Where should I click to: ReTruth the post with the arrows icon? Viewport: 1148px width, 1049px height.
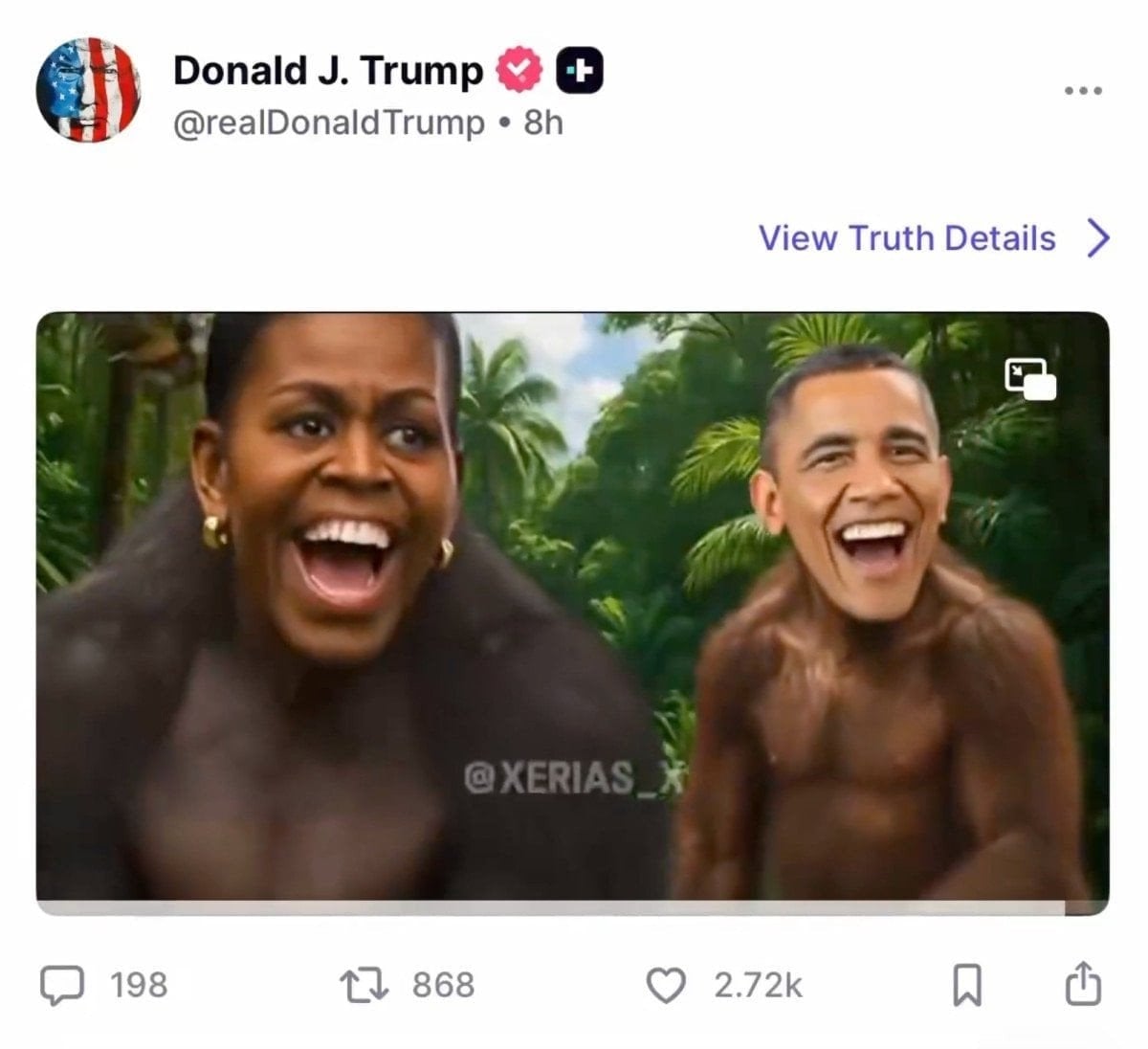pos(364,985)
